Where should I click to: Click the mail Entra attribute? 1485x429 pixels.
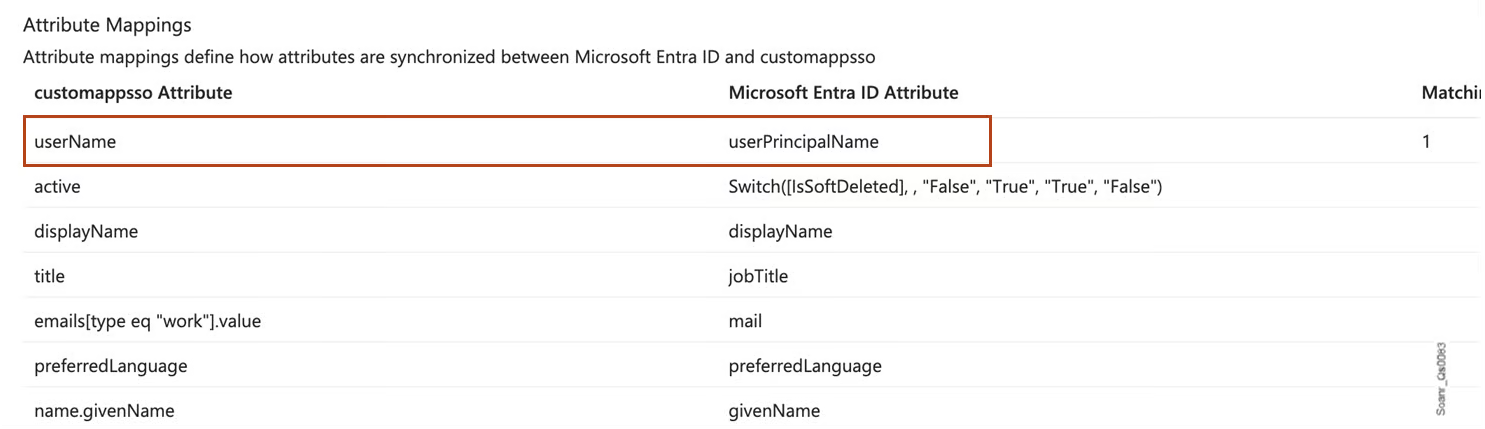coord(745,321)
